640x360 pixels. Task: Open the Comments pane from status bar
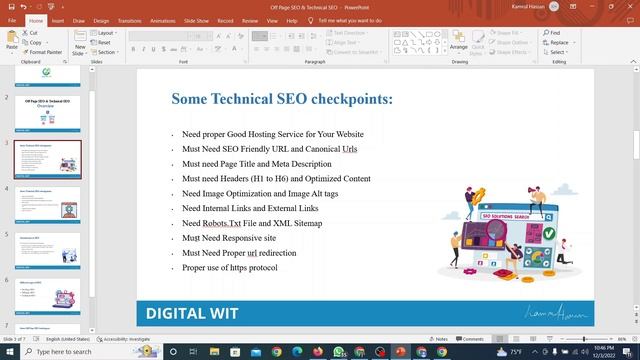pyautogui.click(x=470, y=339)
